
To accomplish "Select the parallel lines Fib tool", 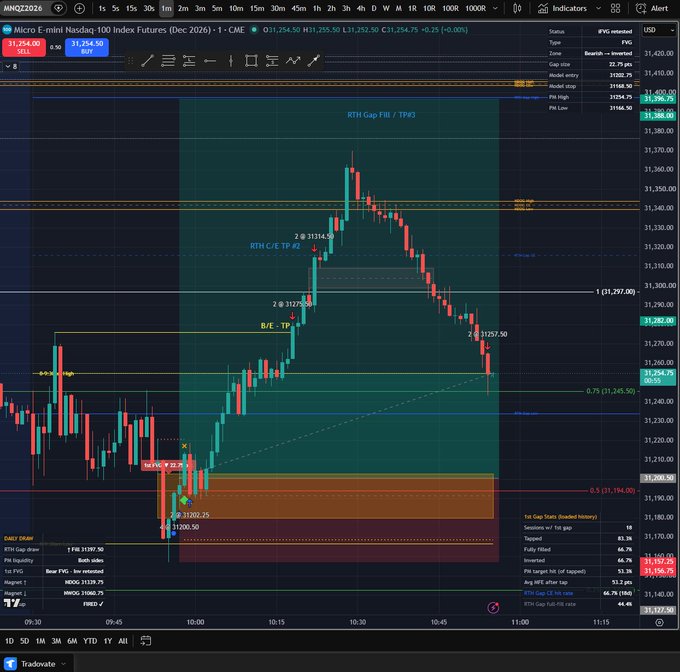I will click(168, 61).
